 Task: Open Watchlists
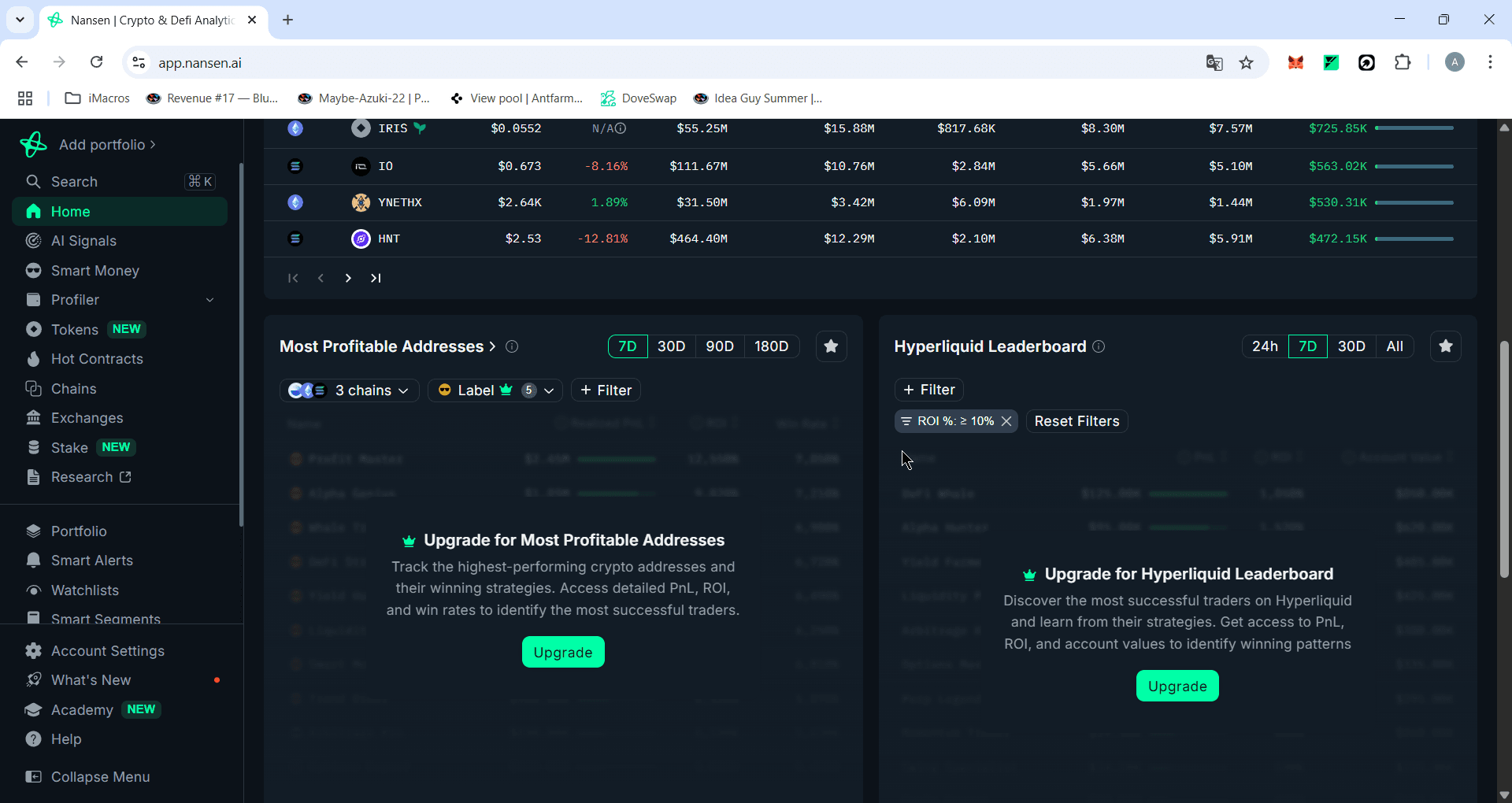tap(120, 590)
